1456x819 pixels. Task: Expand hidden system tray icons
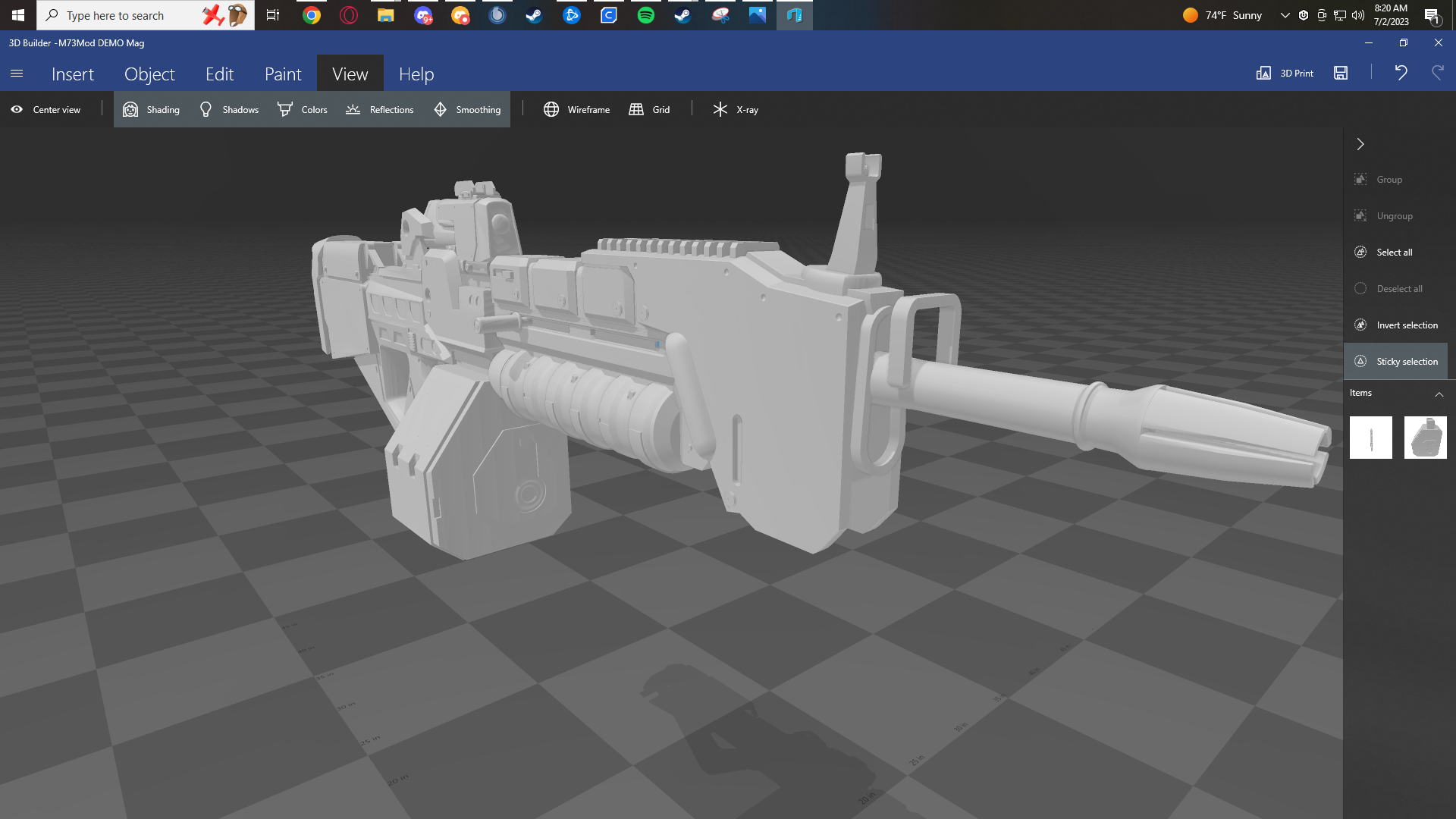tap(1285, 15)
